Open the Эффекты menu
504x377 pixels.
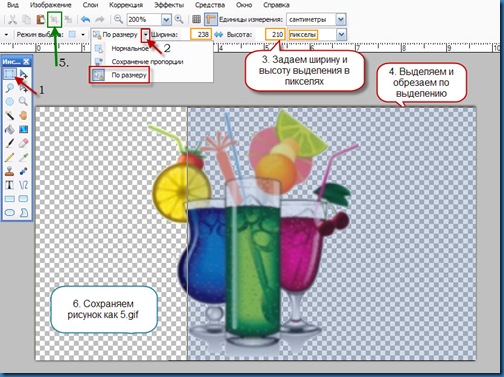(169, 5)
